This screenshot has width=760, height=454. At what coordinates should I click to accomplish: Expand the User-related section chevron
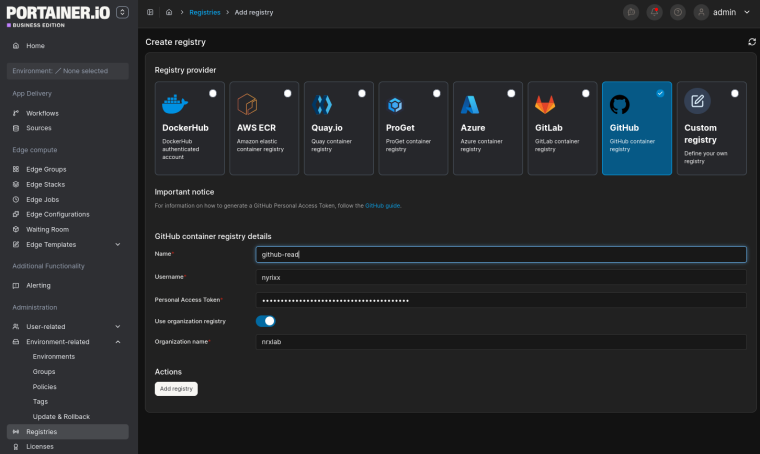[x=118, y=327]
